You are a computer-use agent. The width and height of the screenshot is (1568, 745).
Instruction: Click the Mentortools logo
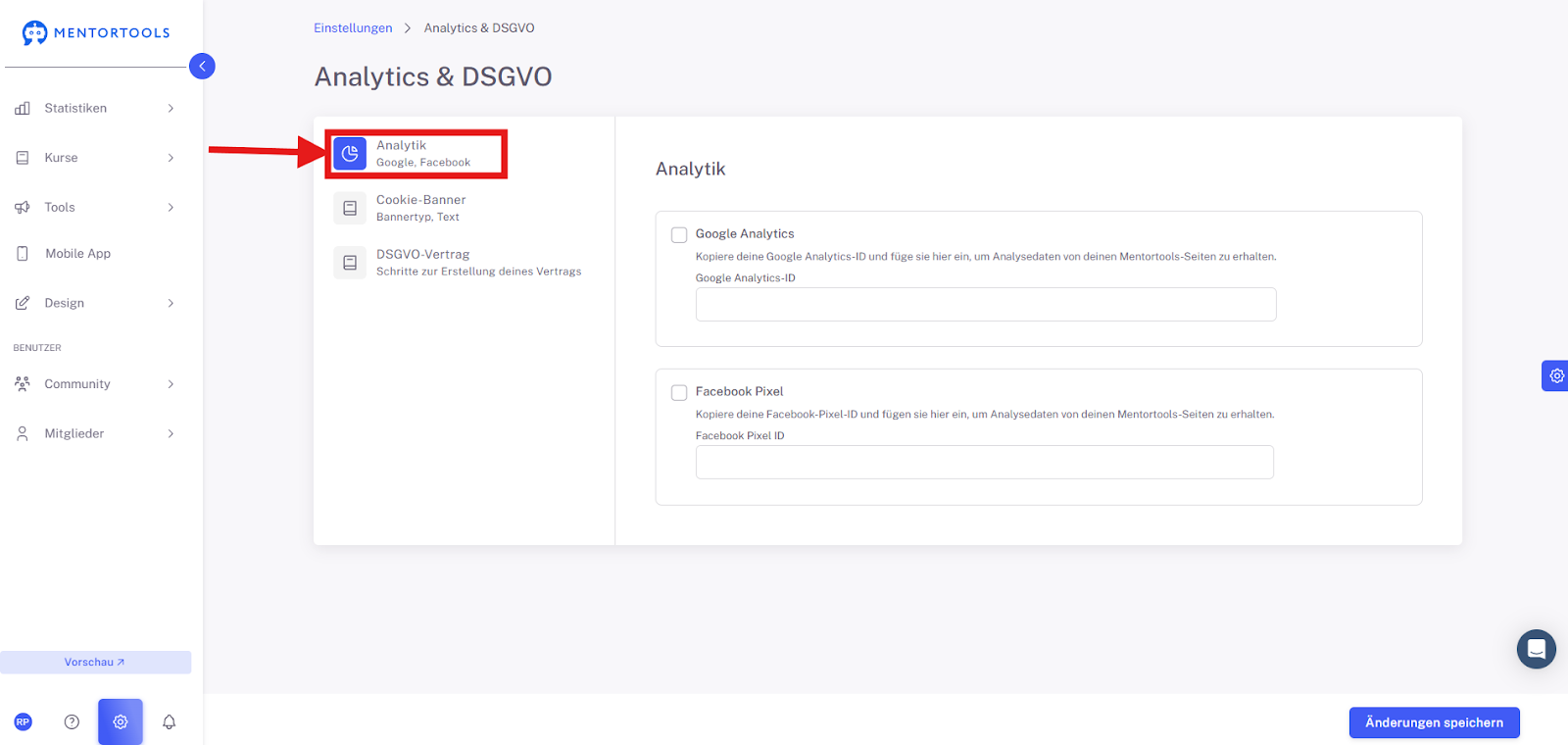point(96,32)
